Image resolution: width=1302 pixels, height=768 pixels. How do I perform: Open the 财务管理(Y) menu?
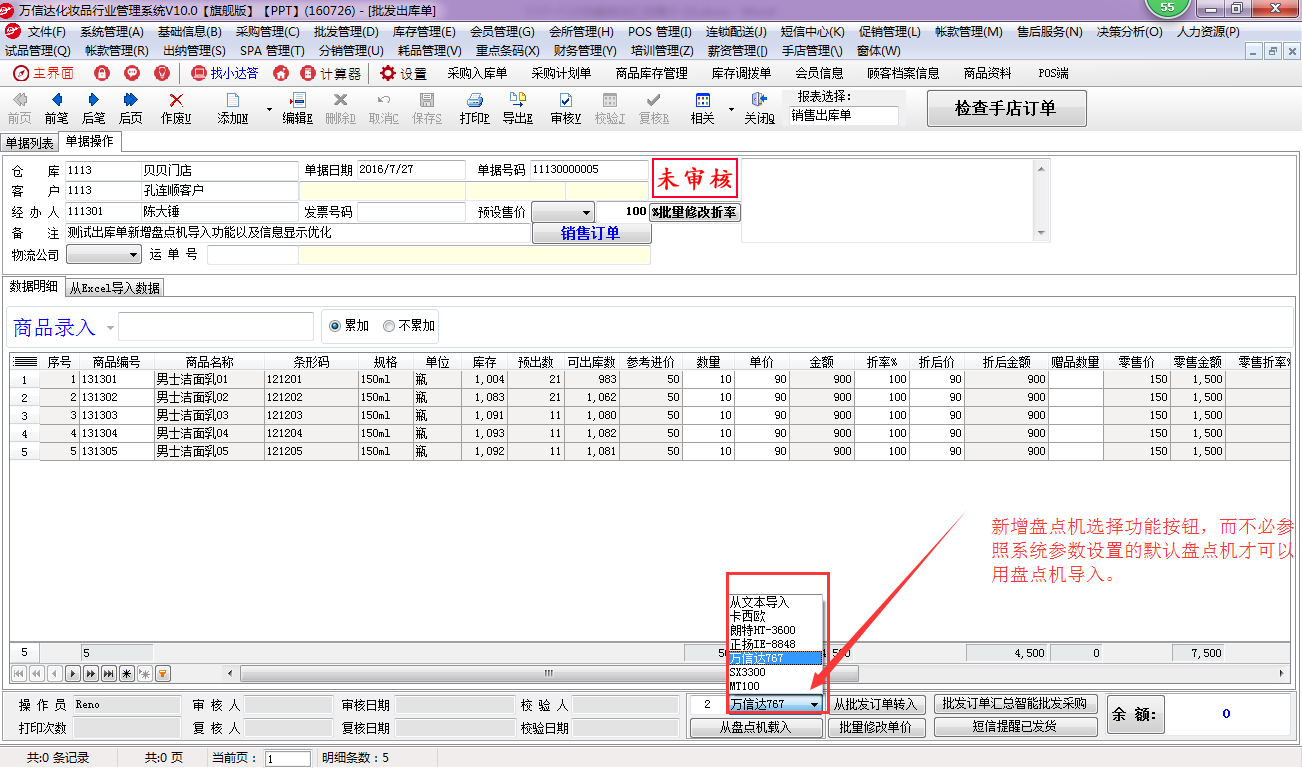585,50
